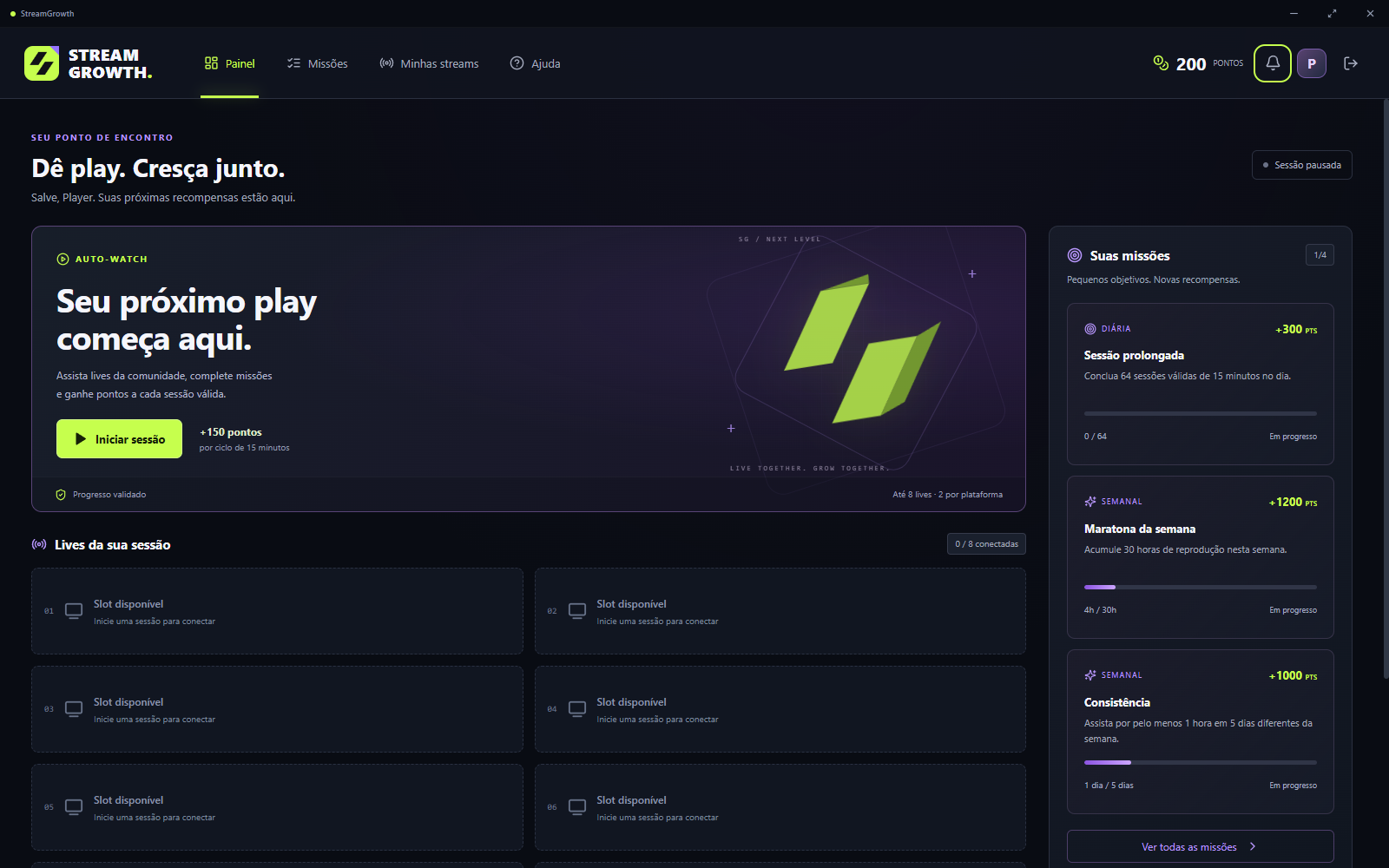Click the monitor icon in slot 06
1389x868 pixels.
coord(577,807)
